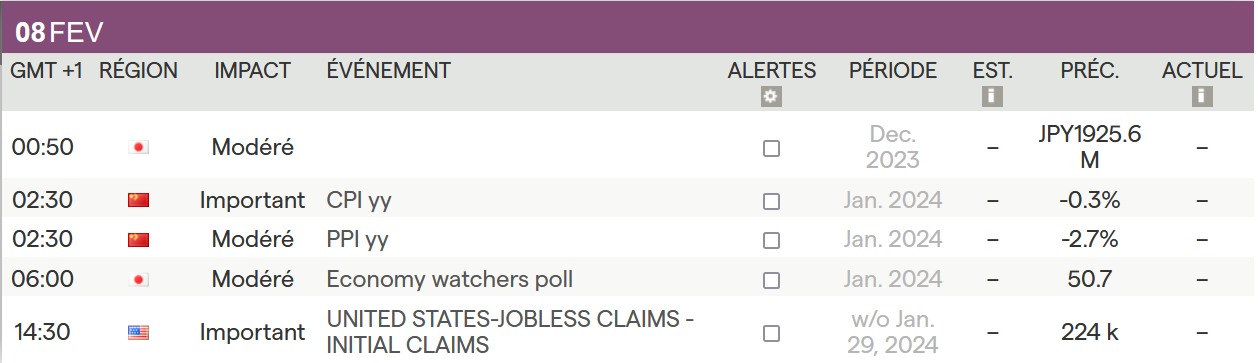
Task: Click China flag beside PPI yy
Action: pos(139,240)
